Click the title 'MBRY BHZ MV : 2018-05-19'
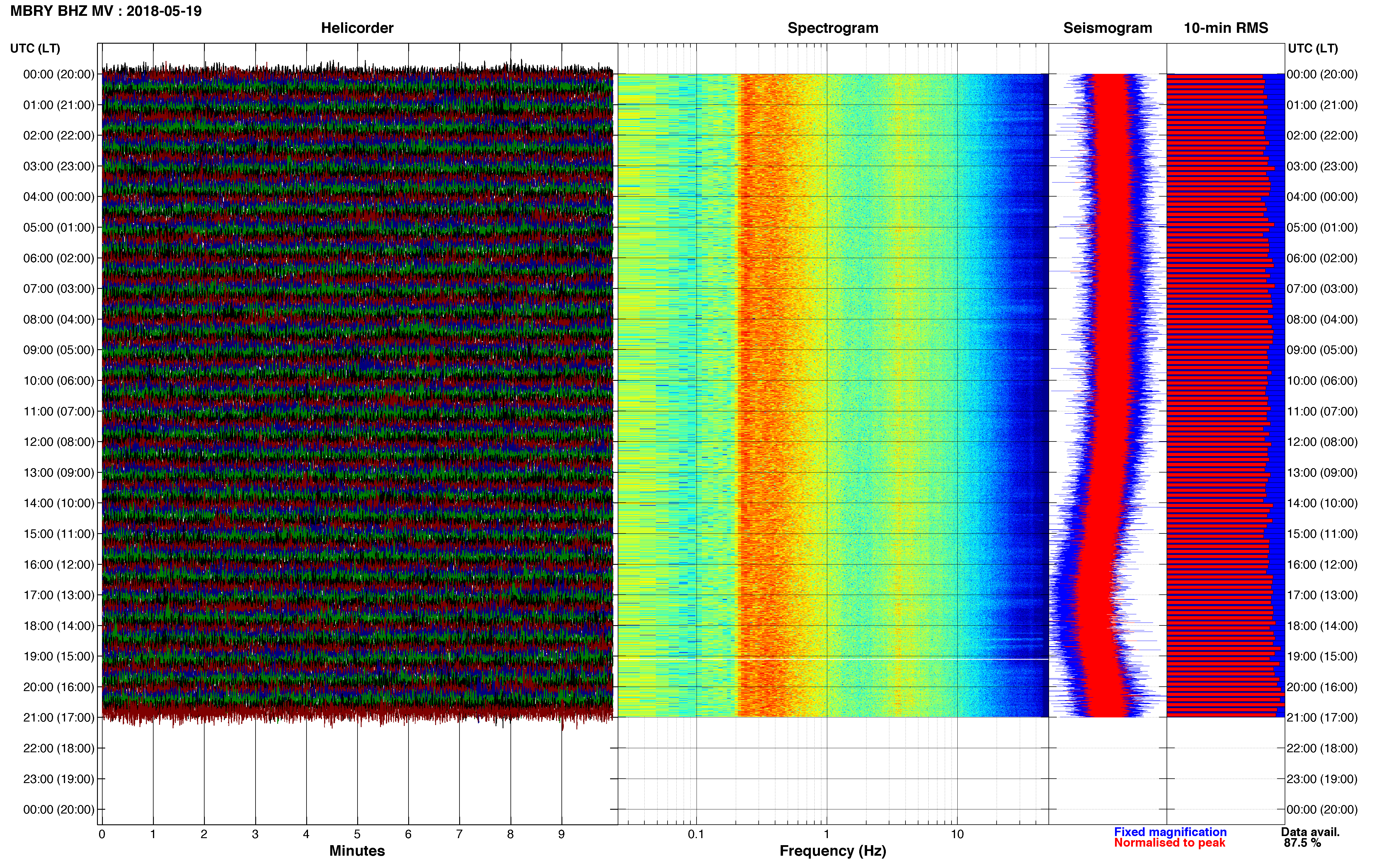The height and width of the screenshot is (868, 1389). coord(106,11)
